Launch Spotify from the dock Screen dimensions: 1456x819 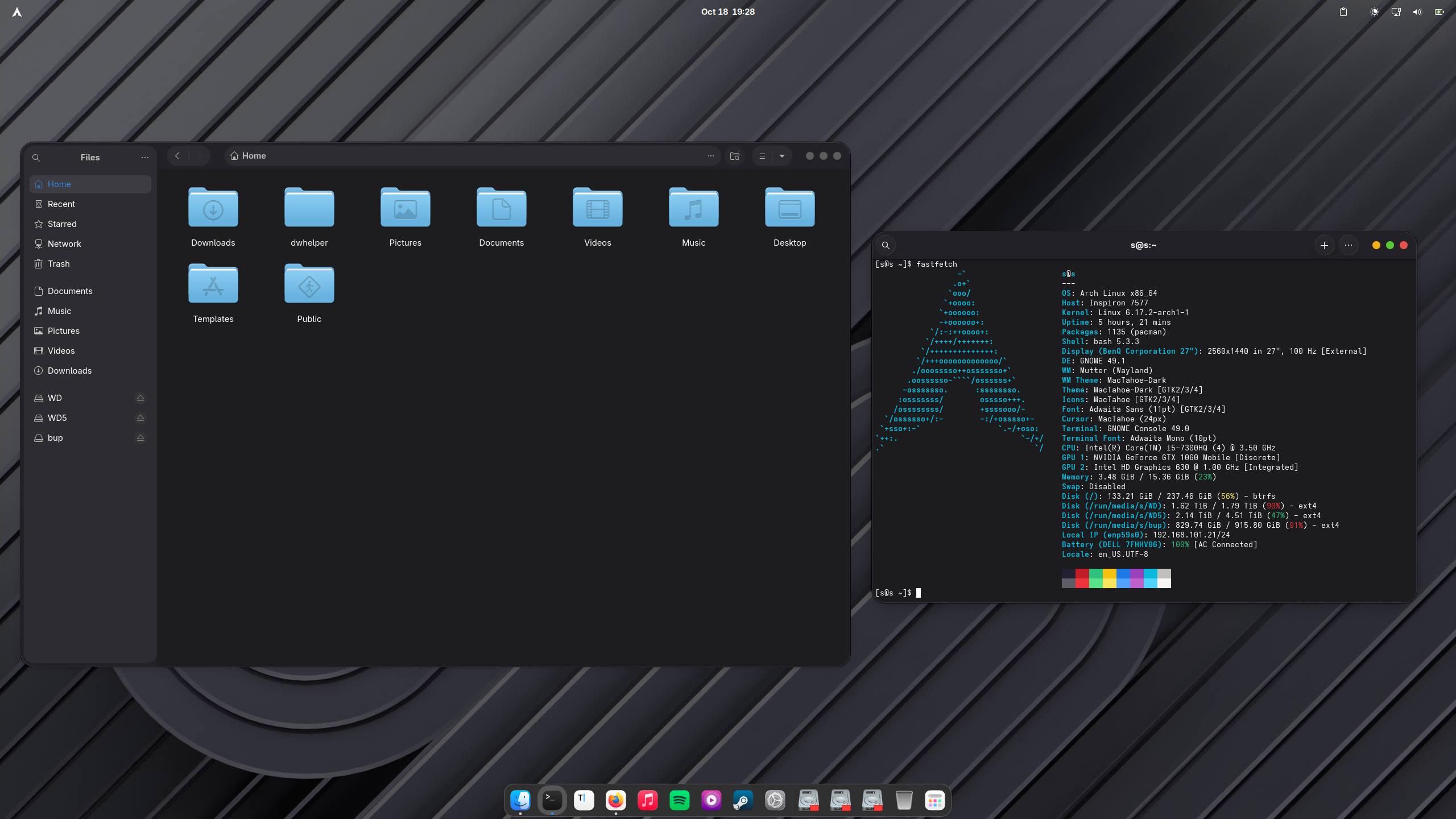click(x=679, y=800)
